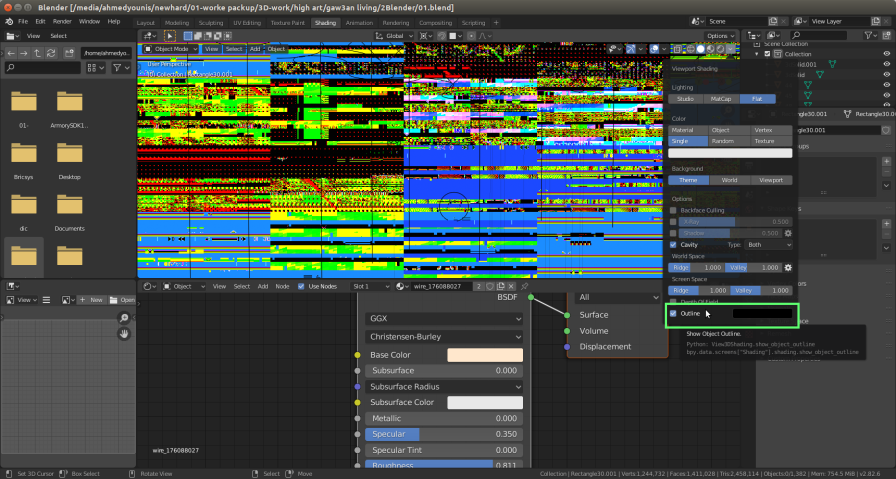Screen dimensions: 896x479
Task: Switch to the UV Editing workspace tab
Action: (x=247, y=23)
